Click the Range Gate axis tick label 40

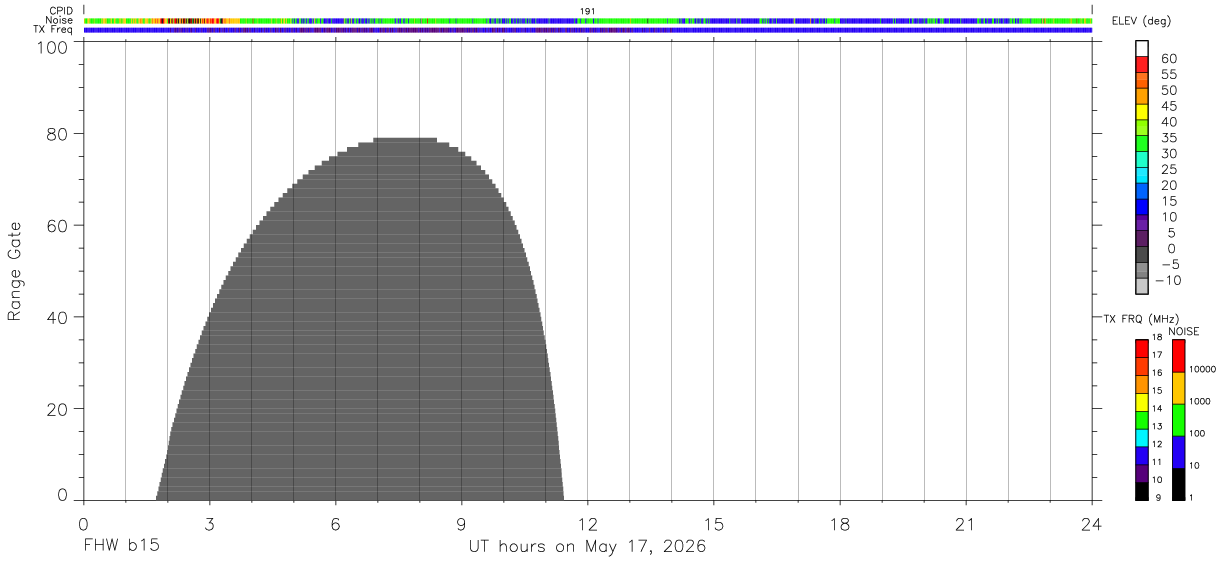tap(59, 318)
